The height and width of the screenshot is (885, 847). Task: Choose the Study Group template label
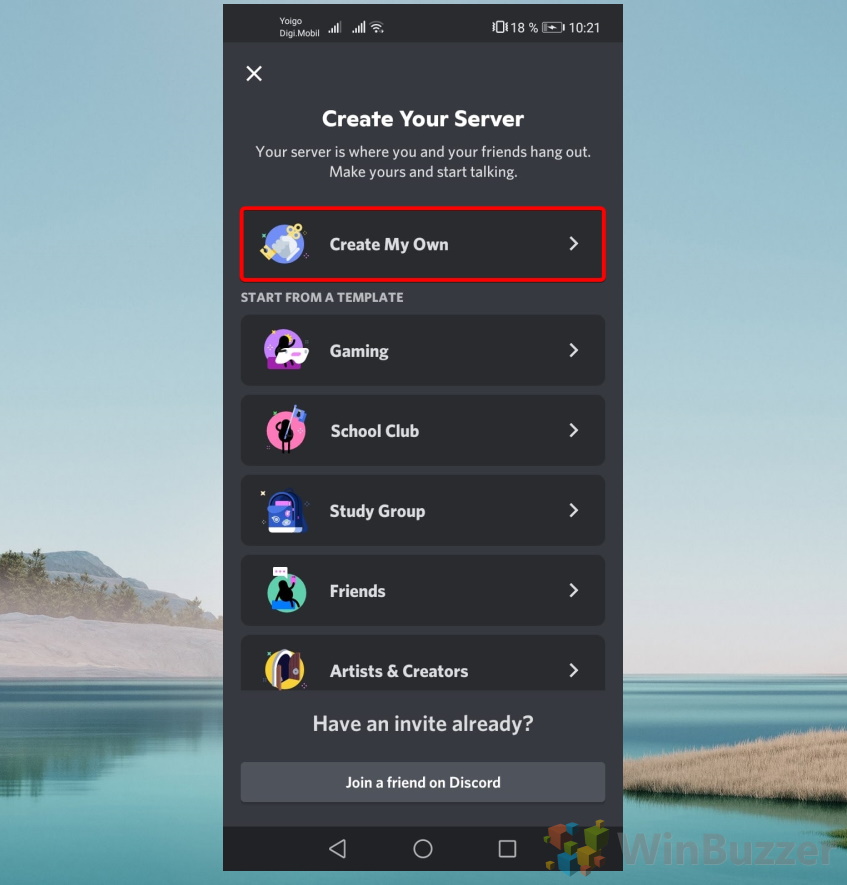point(378,511)
